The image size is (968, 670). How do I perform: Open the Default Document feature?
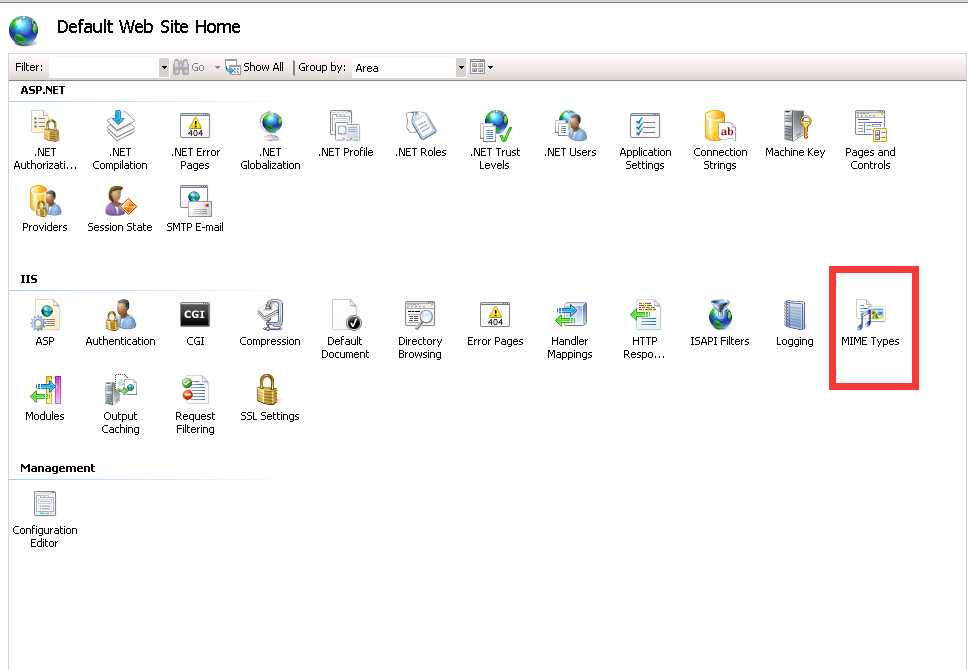(x=345, y=329)
